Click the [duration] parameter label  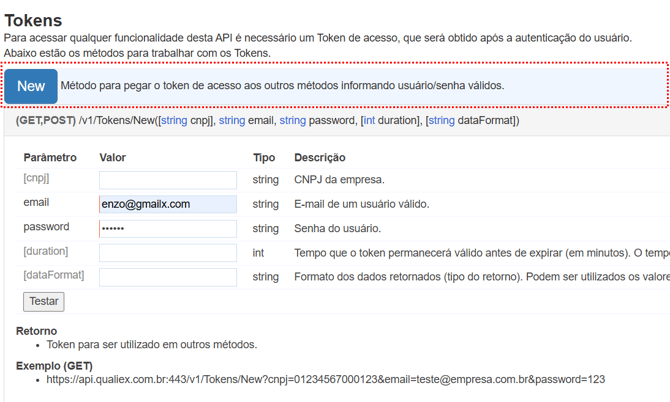coord(46,251)
